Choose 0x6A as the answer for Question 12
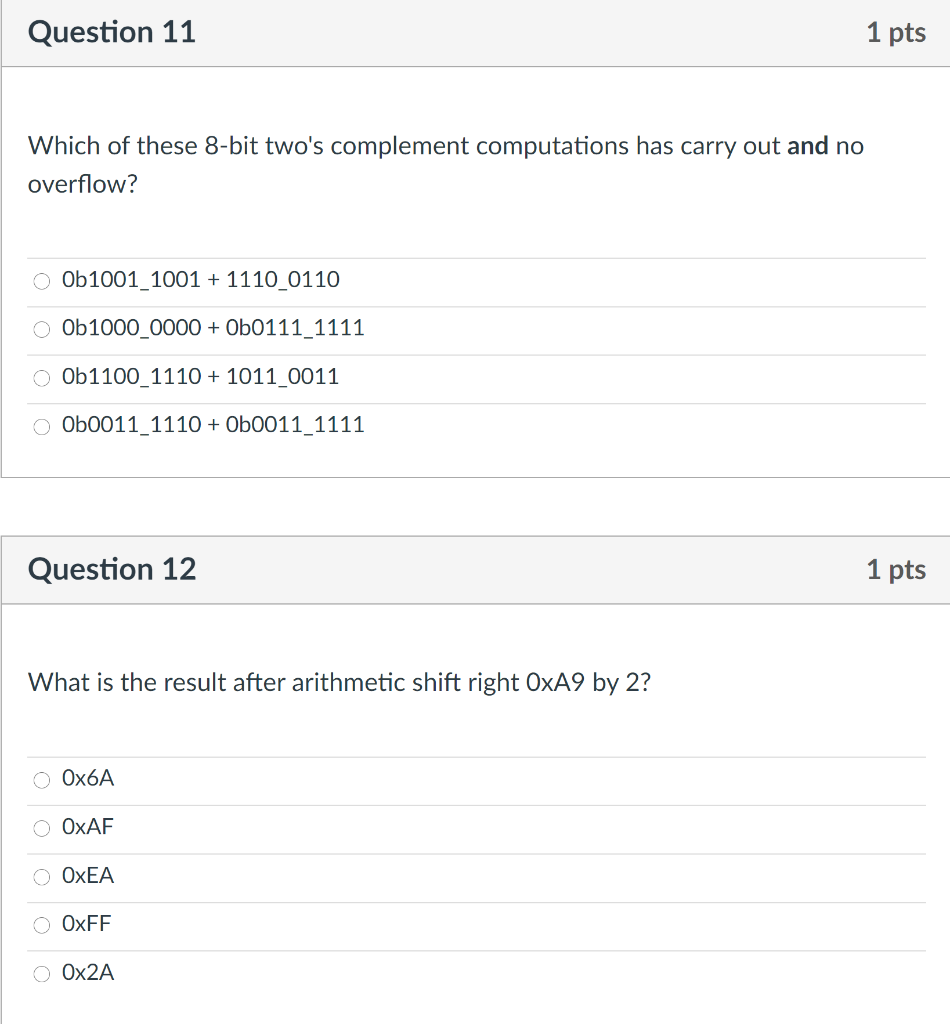The height and width of the screenshot is (1024, 950). coord(41,780)
